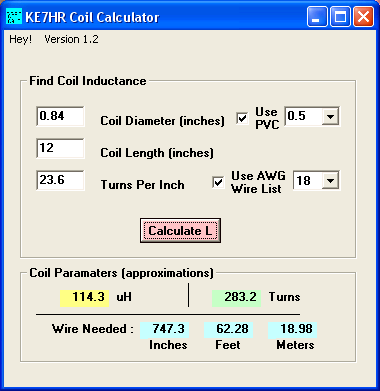Open the Version 1.2 menu item

coord(71,39)
